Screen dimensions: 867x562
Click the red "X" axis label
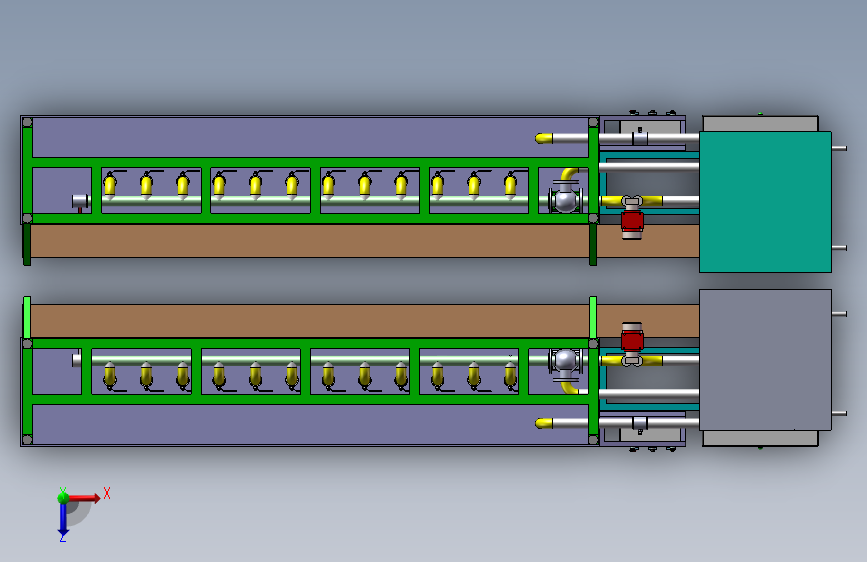tap(107, 493)
